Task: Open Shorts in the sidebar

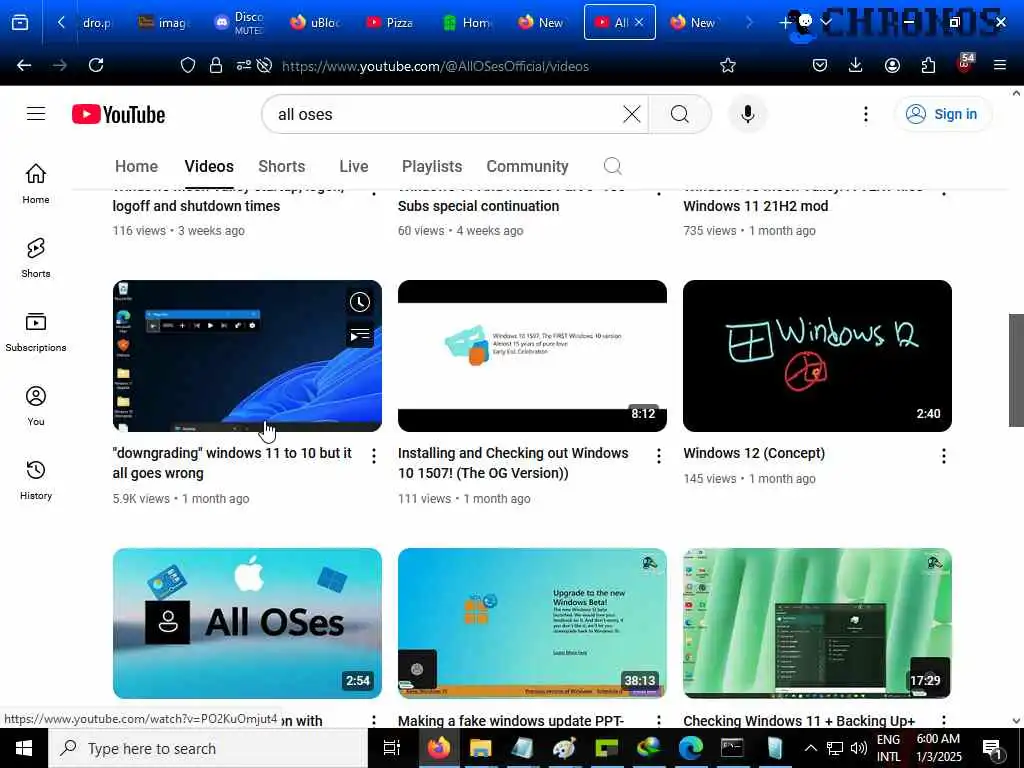Action: click(x=36, y=257)
